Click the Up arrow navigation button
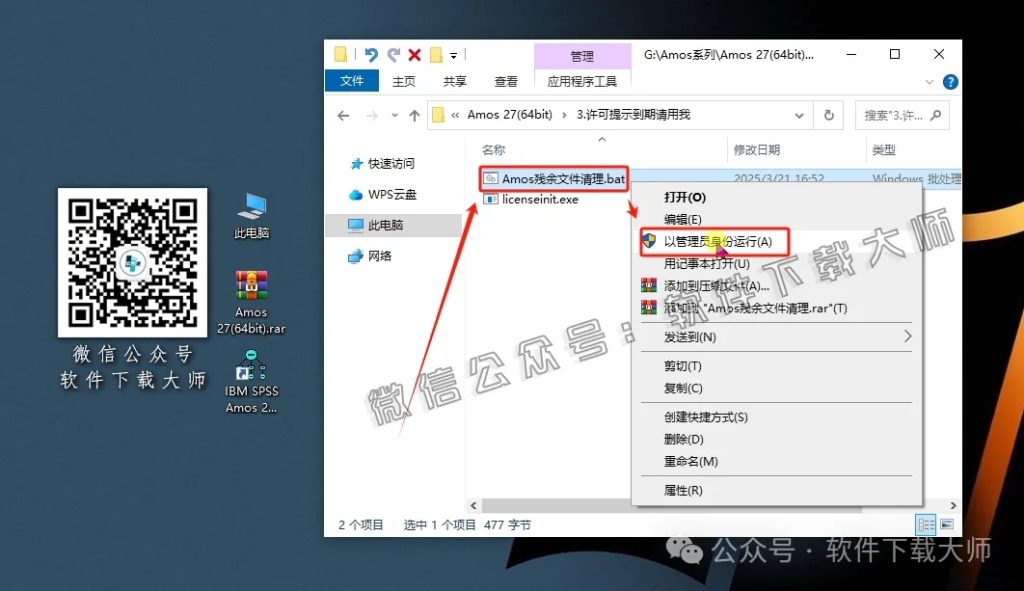 coord(416,115)
